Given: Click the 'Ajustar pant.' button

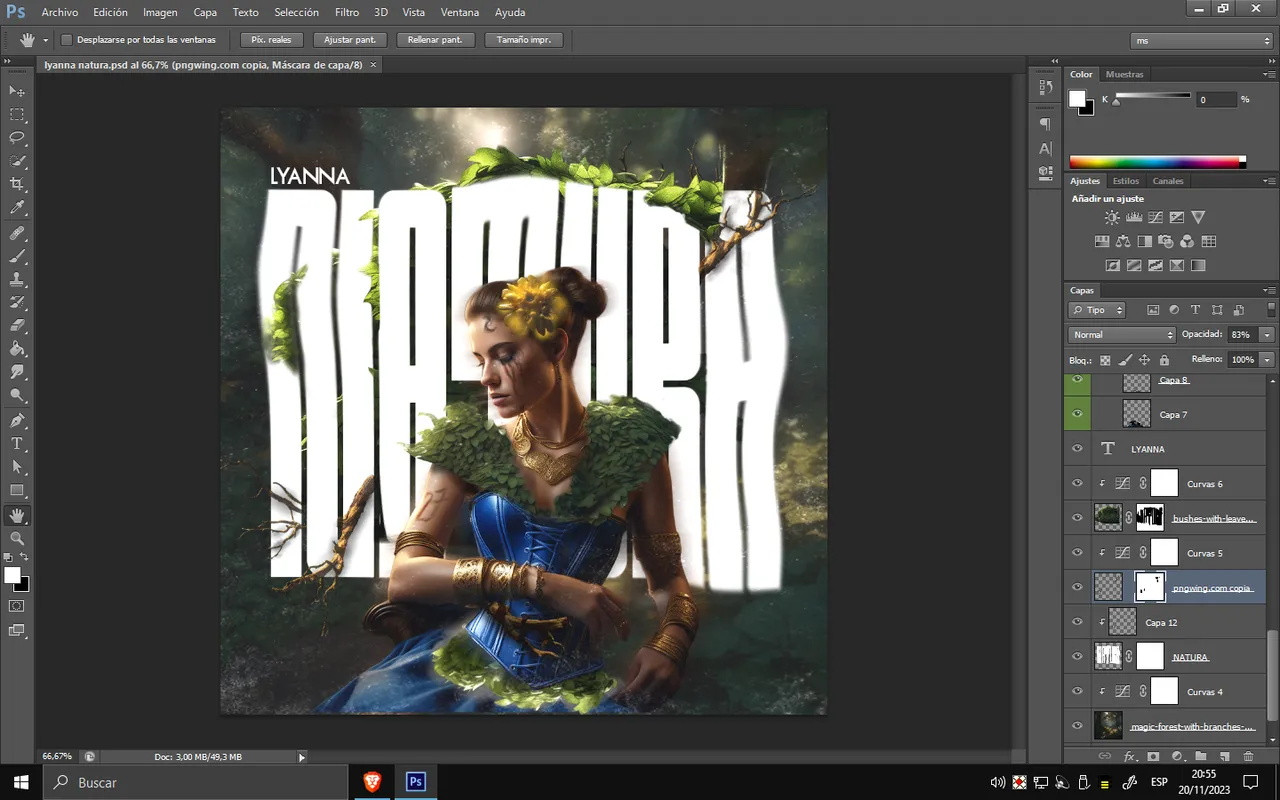Looking at the screenshot, I should [x=350, y=40].
